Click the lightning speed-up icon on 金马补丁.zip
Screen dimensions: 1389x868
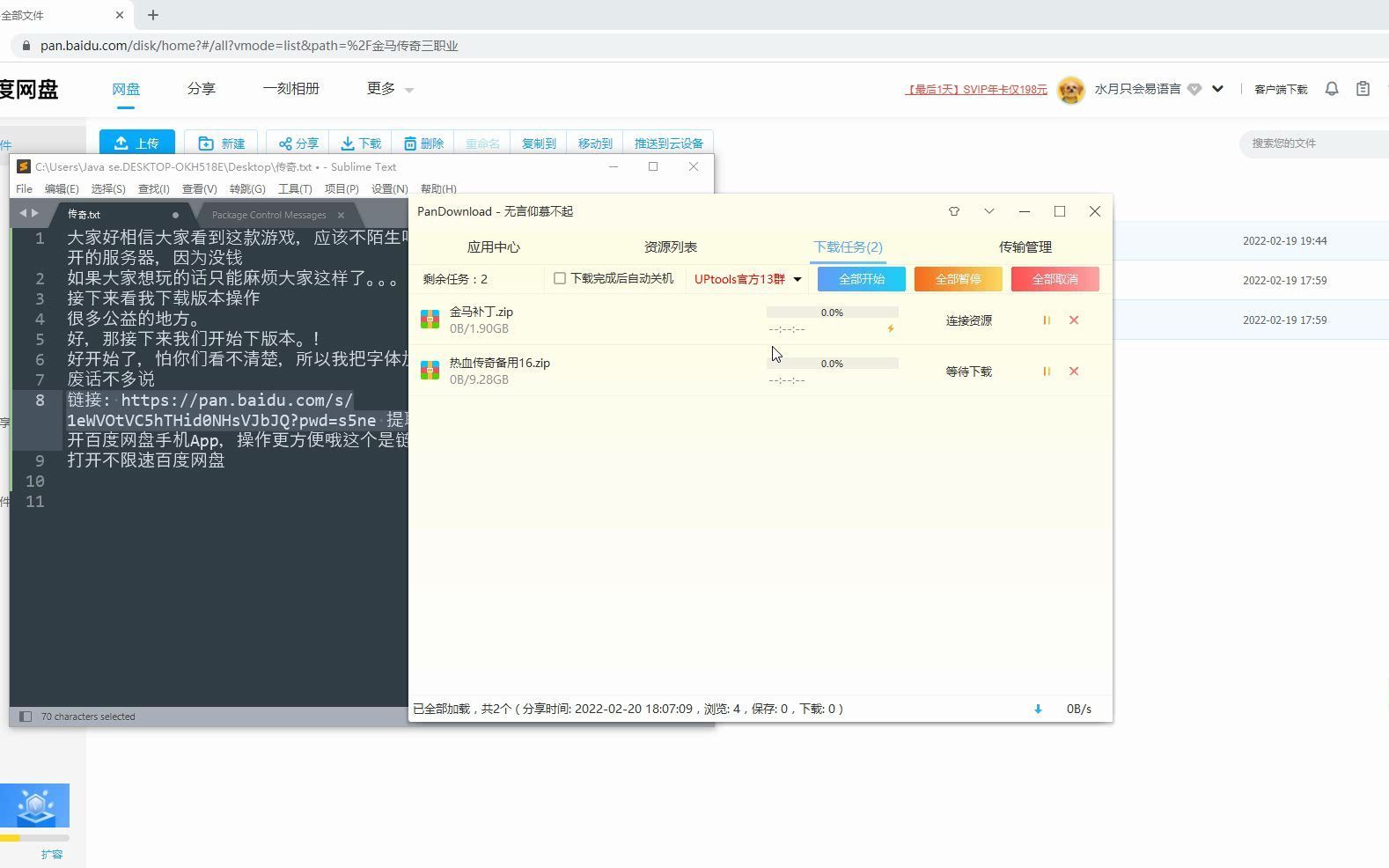point(891,328)
